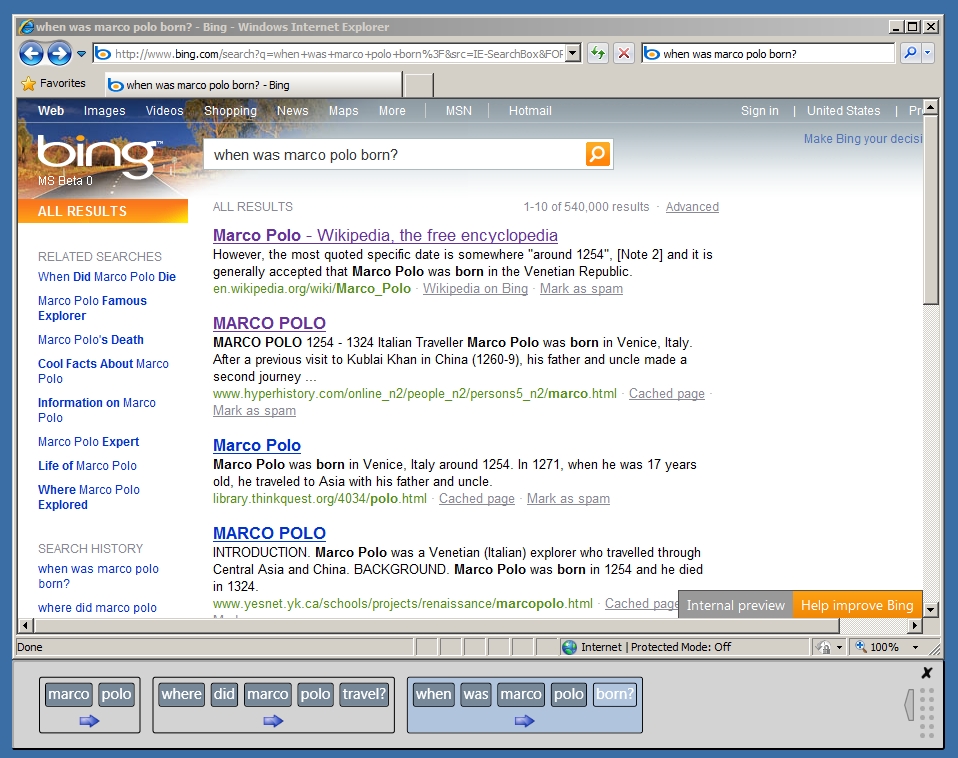Toggle the 'born?' word chip in bottom panel
This screenshot has width=958, height=758.
tap(614, 694)
